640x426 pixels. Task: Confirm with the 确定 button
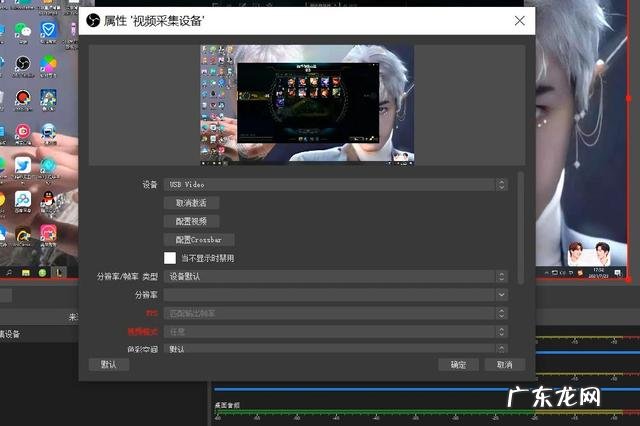[x=458, y=364]
